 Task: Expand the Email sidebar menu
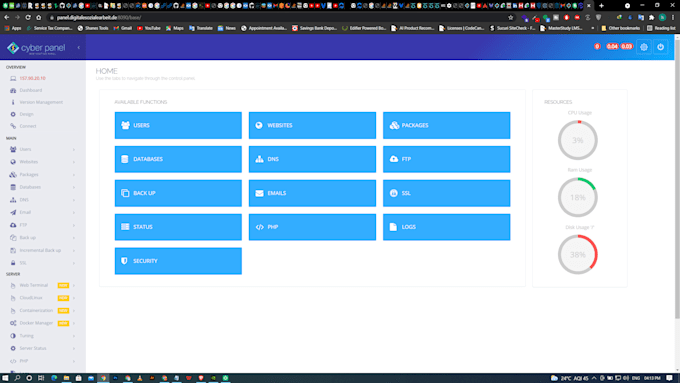pyautogui.click(x=42, y=213)
